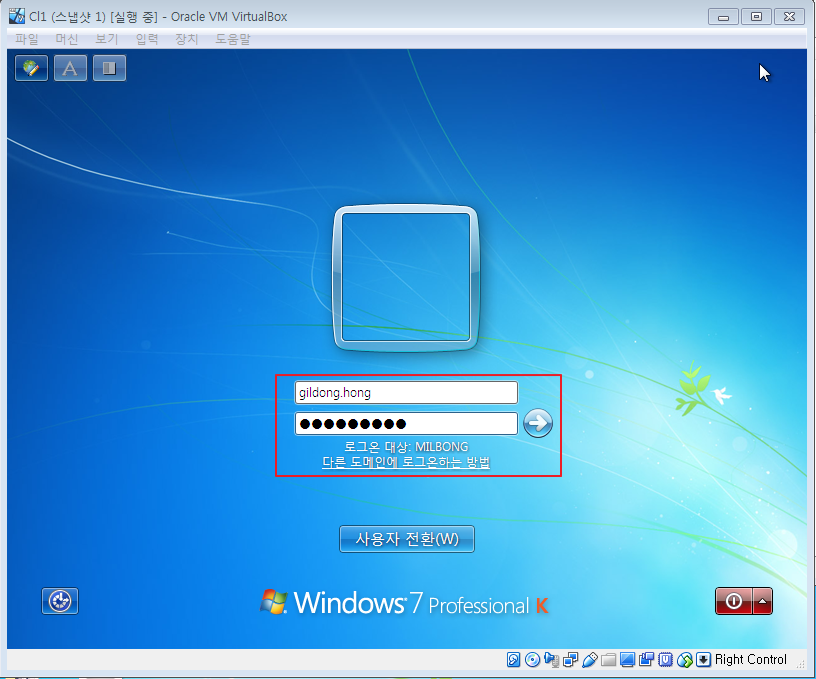This screenshot has height=679, width=816.
Task: Click the shared folders status icon
Action: pos(608,660)
